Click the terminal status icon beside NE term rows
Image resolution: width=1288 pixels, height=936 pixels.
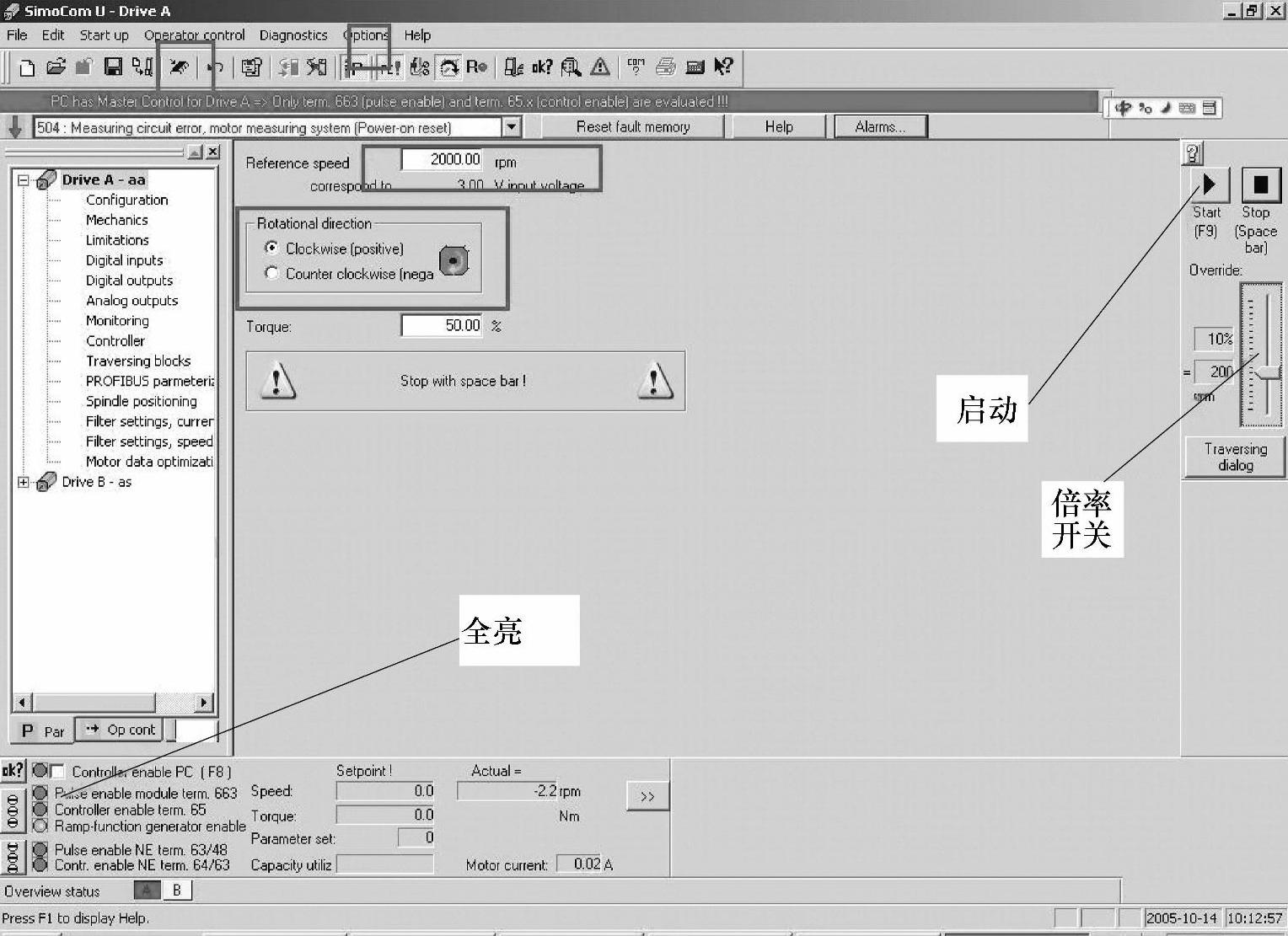[13, 858]
